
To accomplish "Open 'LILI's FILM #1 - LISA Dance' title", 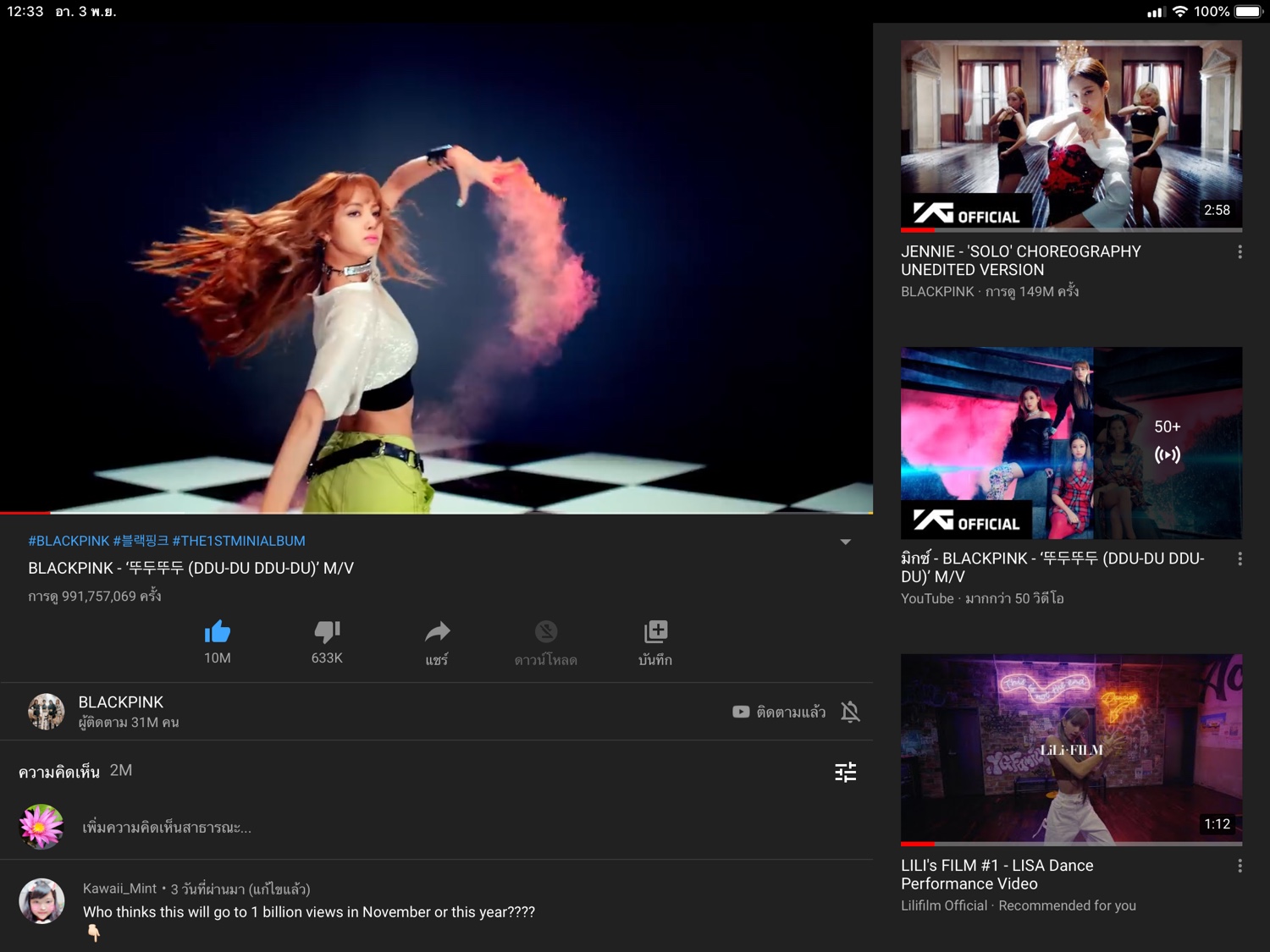I will coord(997,874).
